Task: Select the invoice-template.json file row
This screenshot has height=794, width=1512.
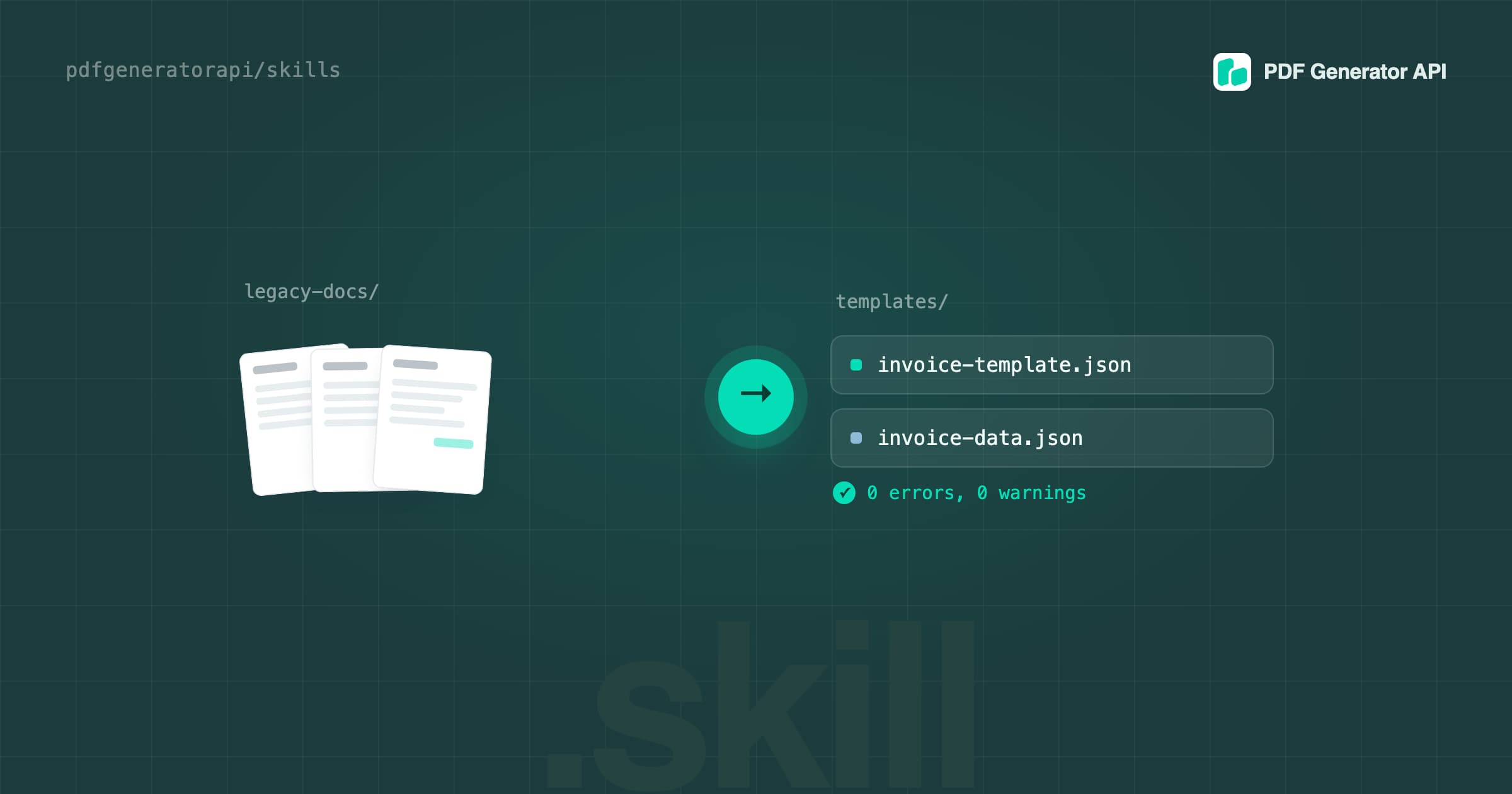Action: 1052,365
